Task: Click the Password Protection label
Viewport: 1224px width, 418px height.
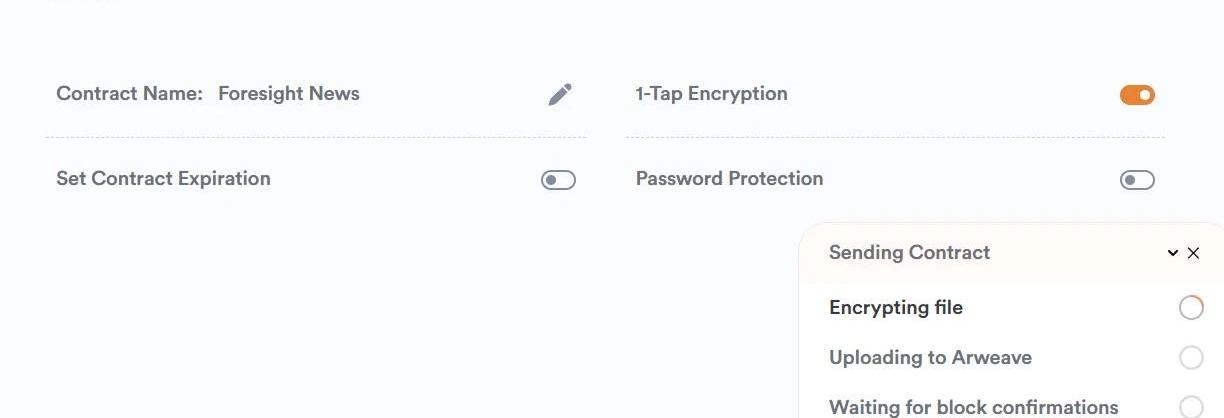Action: [x=730, y=179]
